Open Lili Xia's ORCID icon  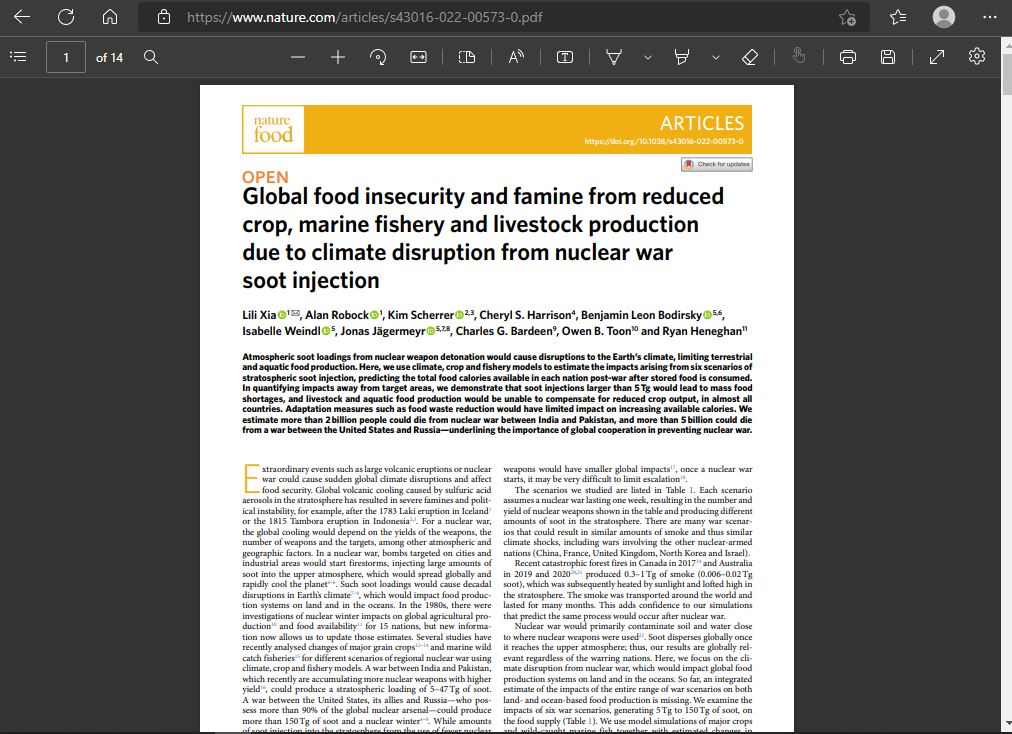[282, 315]
